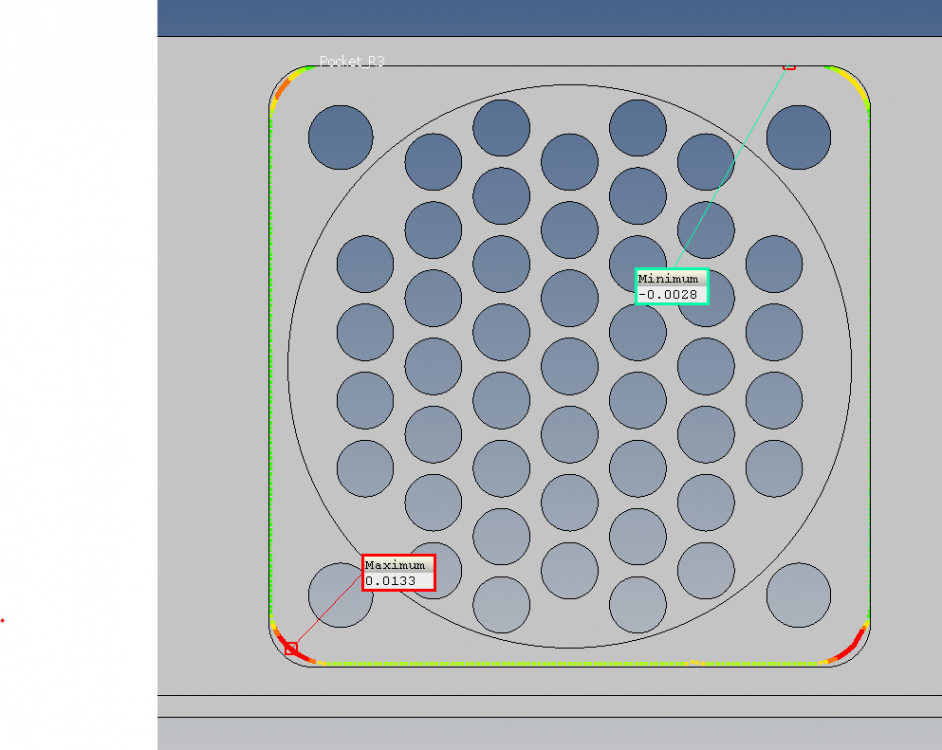Click red square marker at maximum deviation point
The height and width of the screenshot is (750, 942).
[x=291, y=649]
